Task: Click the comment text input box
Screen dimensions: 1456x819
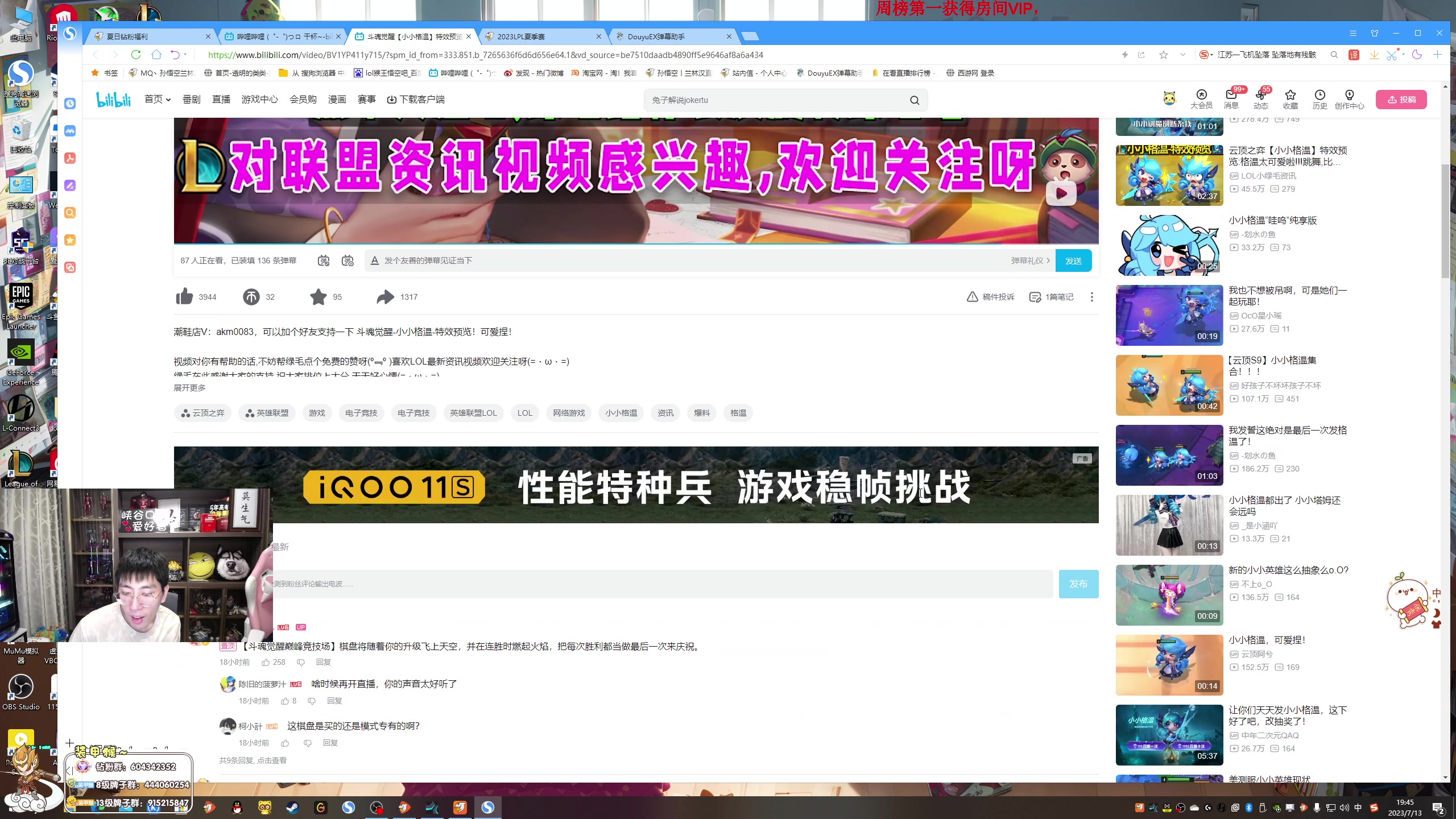Action: [x=663, y=584]
